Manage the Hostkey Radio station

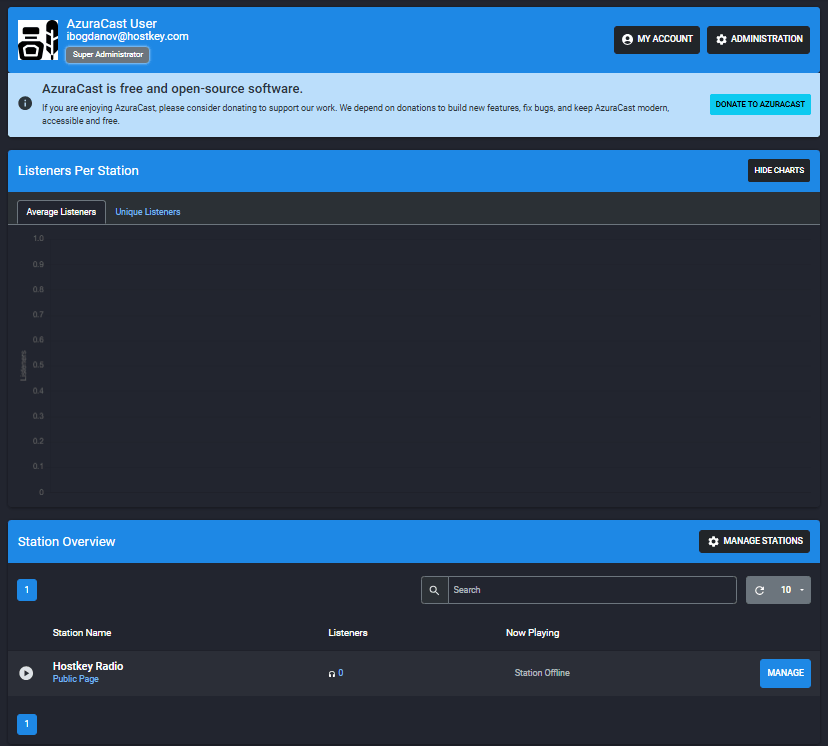[x=784, y=673]
